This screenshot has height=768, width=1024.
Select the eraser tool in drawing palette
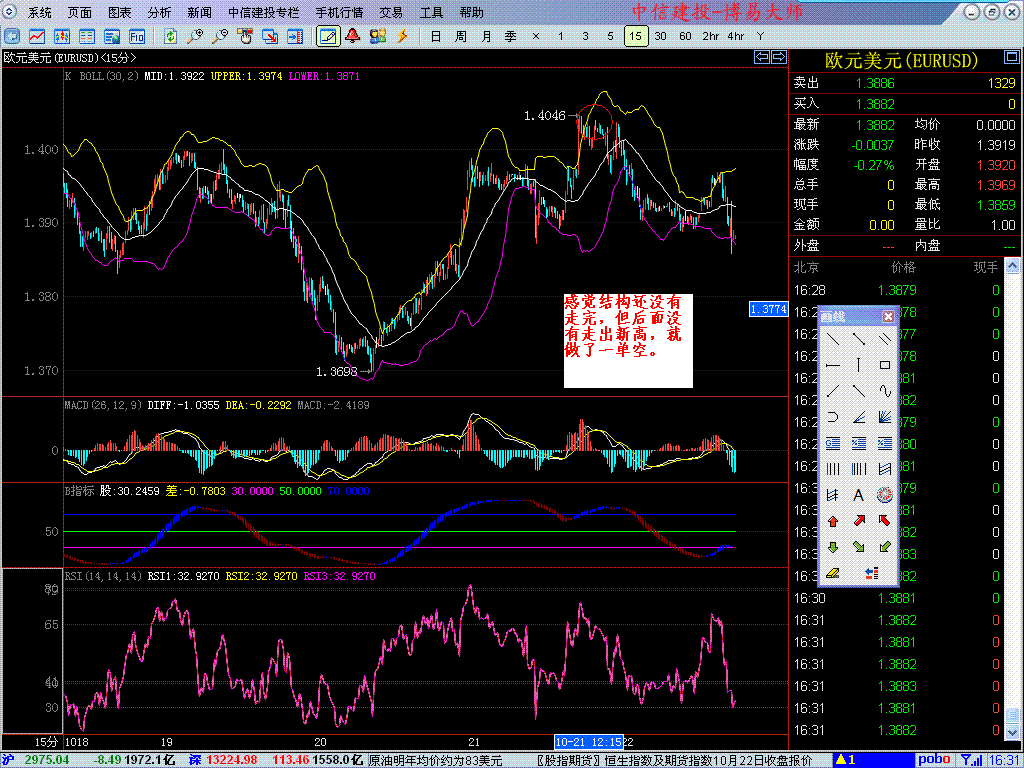point(832,573)
